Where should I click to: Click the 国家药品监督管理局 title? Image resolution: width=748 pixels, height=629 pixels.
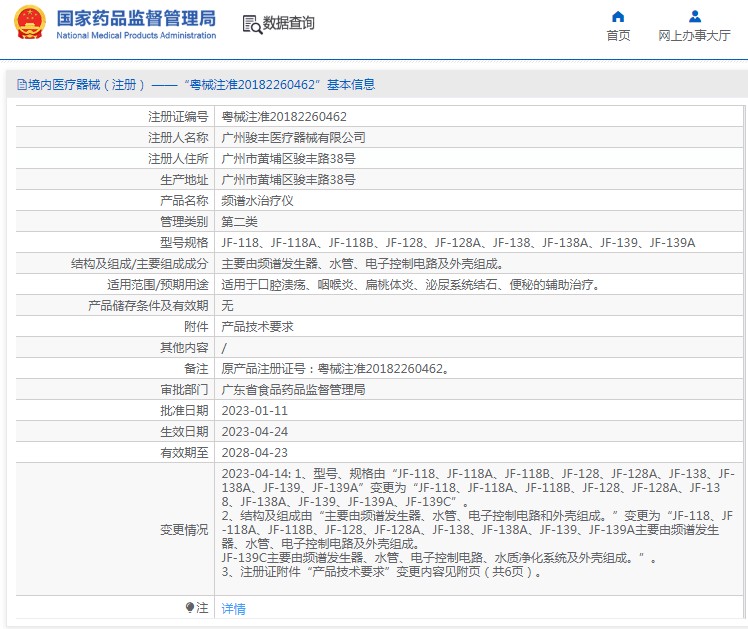(x=136, y=19)
